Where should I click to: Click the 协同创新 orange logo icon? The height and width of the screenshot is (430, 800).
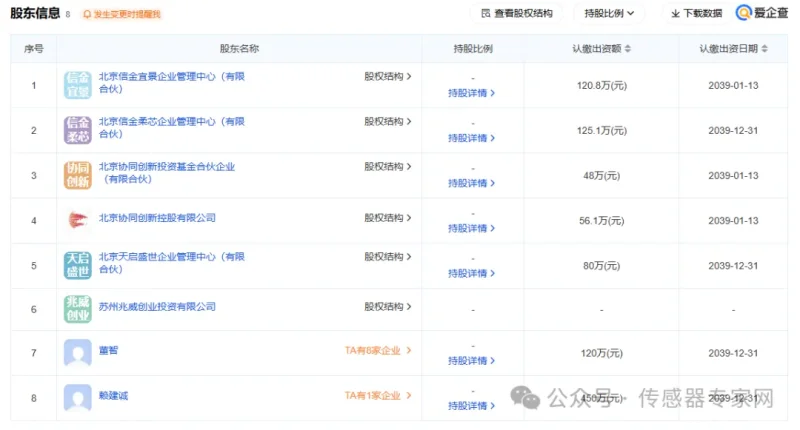(x=78, y=175)
